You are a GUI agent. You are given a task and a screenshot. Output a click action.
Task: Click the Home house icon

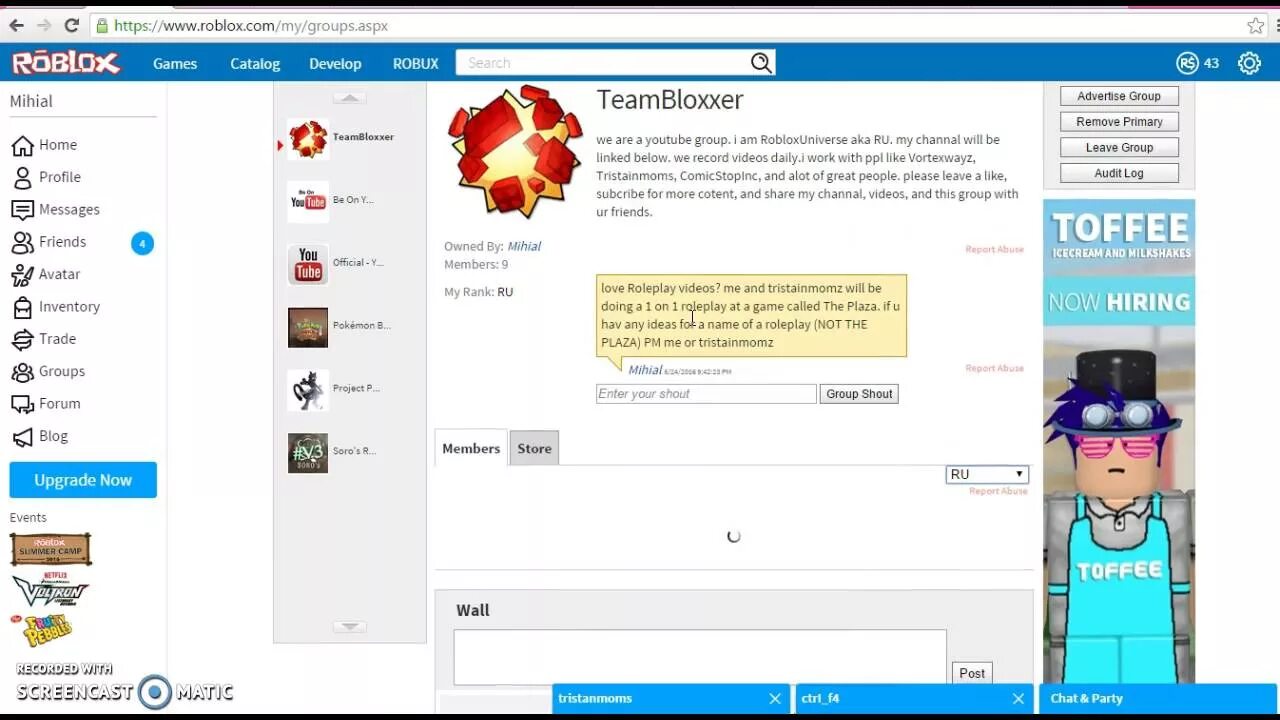point(22,145)
